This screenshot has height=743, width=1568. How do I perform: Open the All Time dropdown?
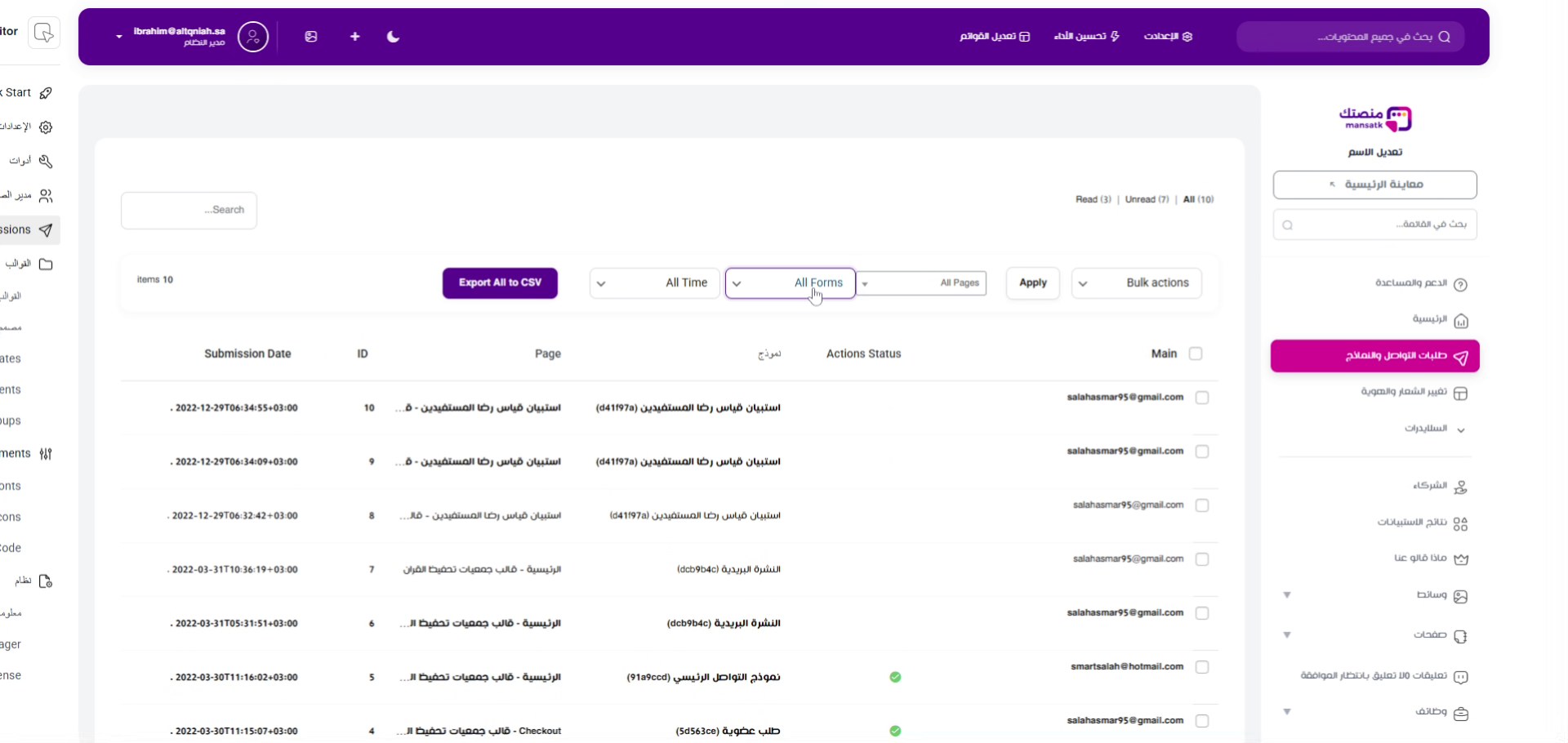[x=654, y=283]
